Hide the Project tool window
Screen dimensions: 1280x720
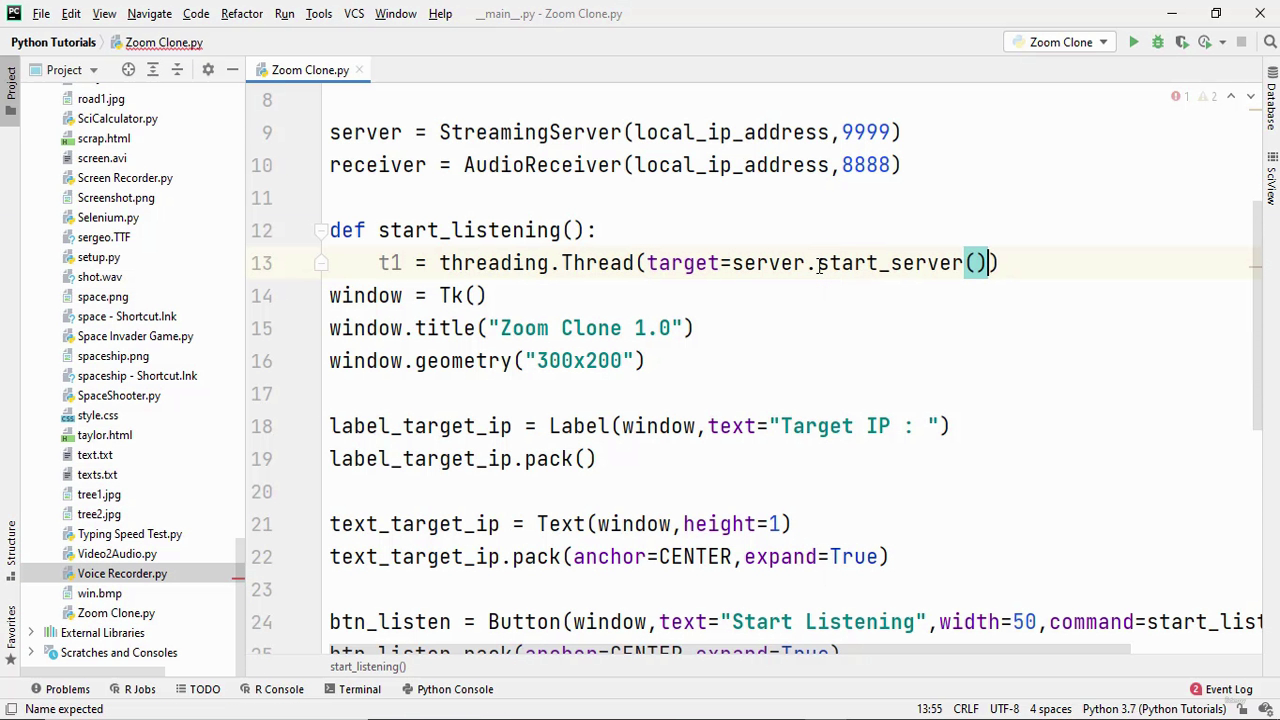[x=232, y=70]
